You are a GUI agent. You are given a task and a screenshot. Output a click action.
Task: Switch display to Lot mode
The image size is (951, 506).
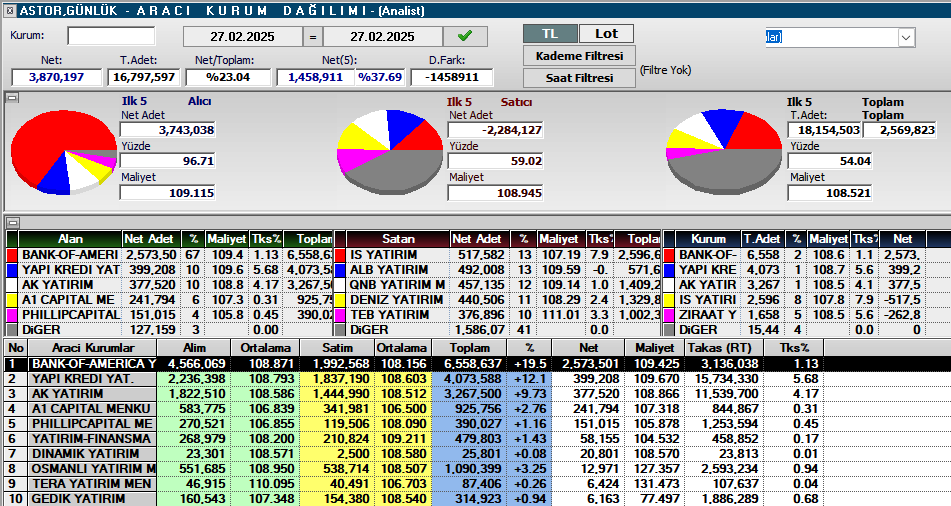(607, 34)
